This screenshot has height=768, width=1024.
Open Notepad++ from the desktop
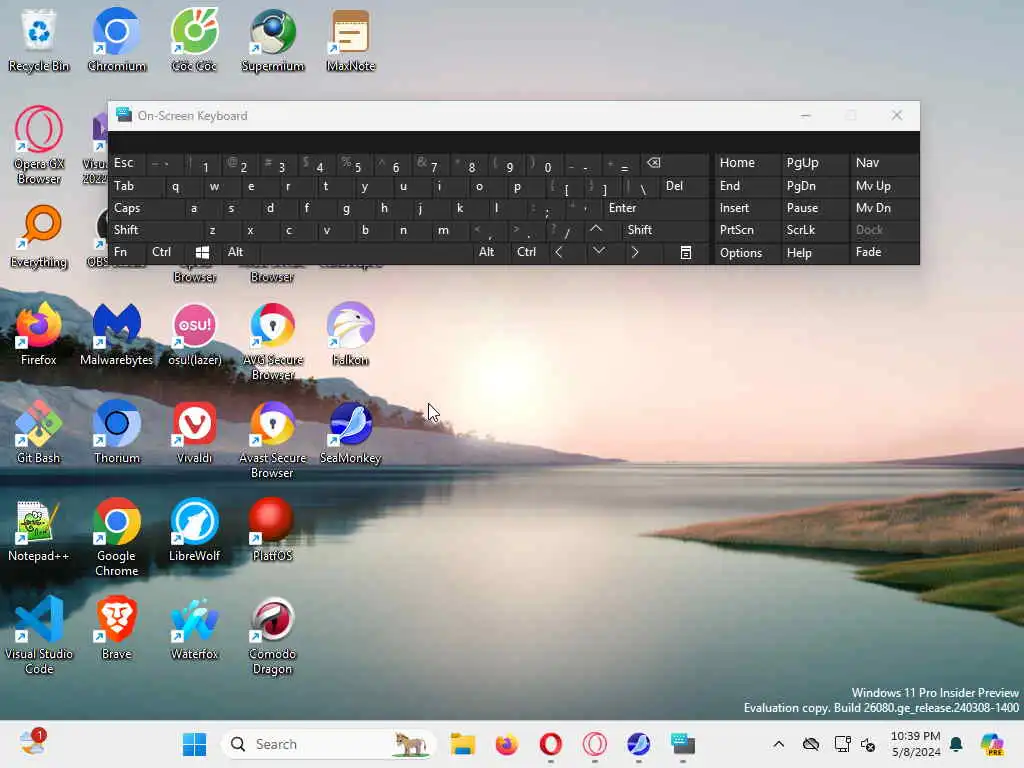click(x=39, y=530)
